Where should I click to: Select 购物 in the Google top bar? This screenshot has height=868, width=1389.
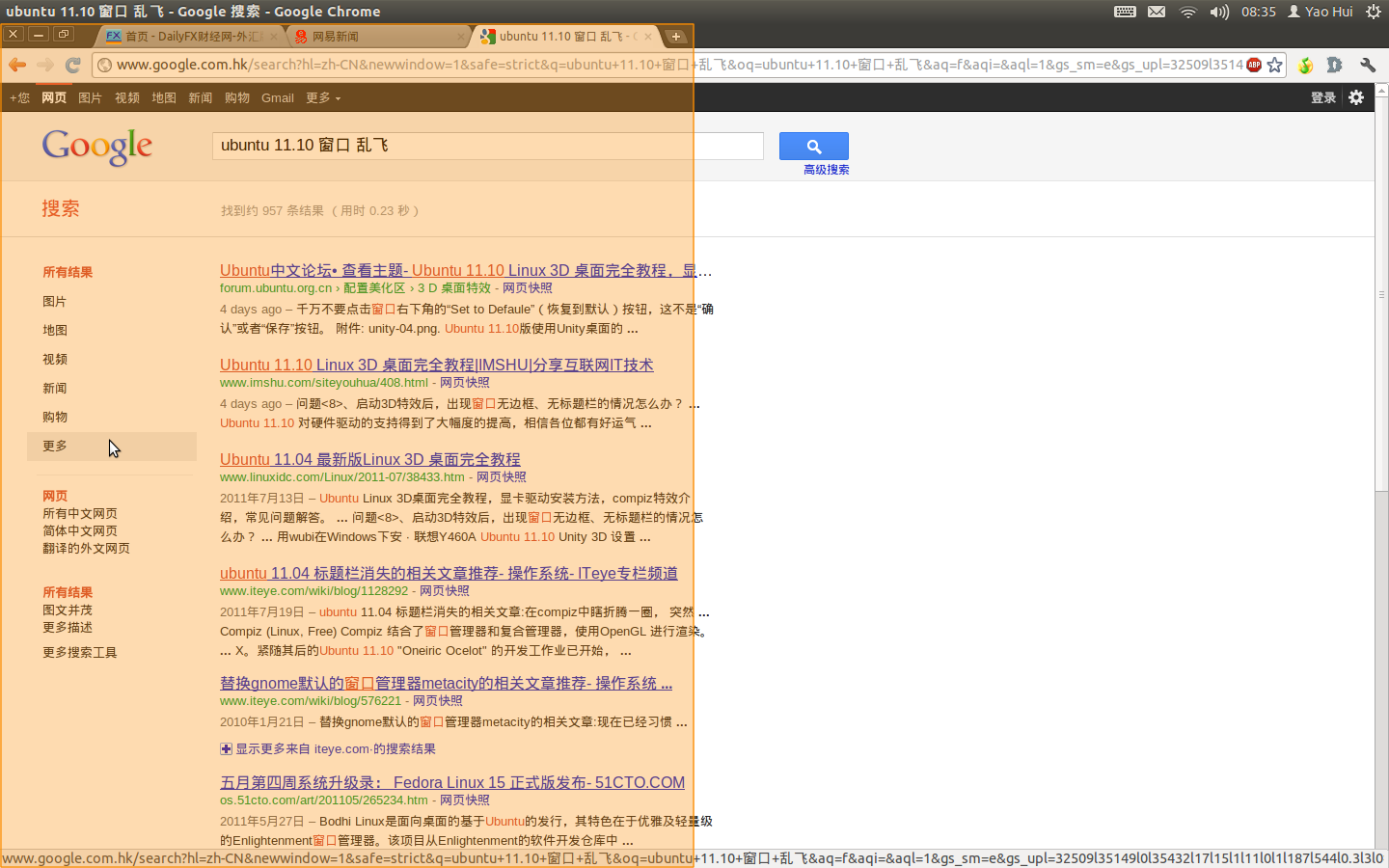237,97
